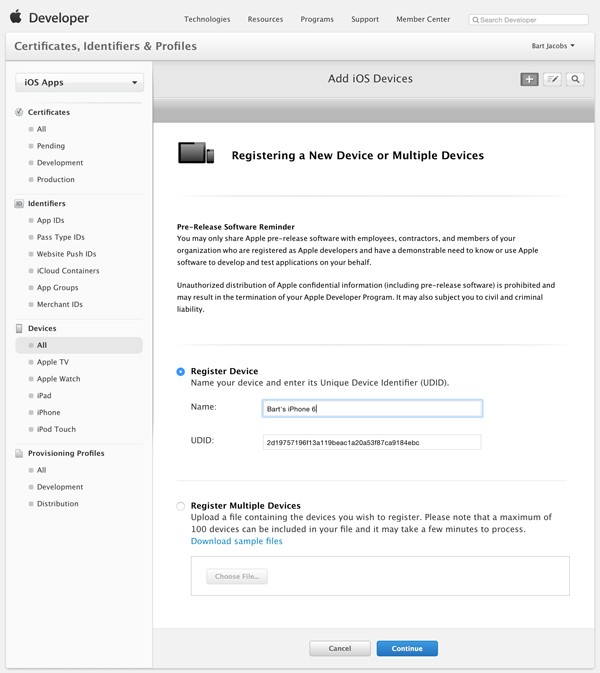Click the device Name input field
The image size is (600, 673).
[x=372, y=409]
